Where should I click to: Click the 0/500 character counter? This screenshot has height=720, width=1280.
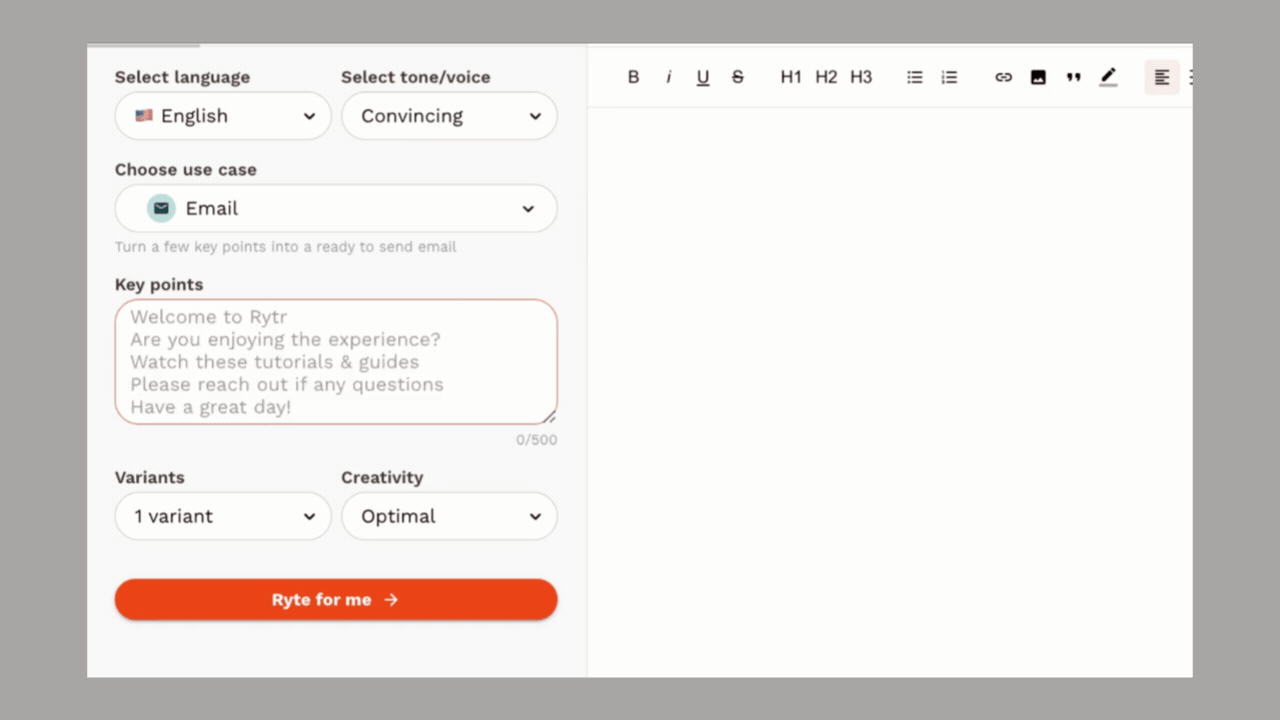pos(536,440)
